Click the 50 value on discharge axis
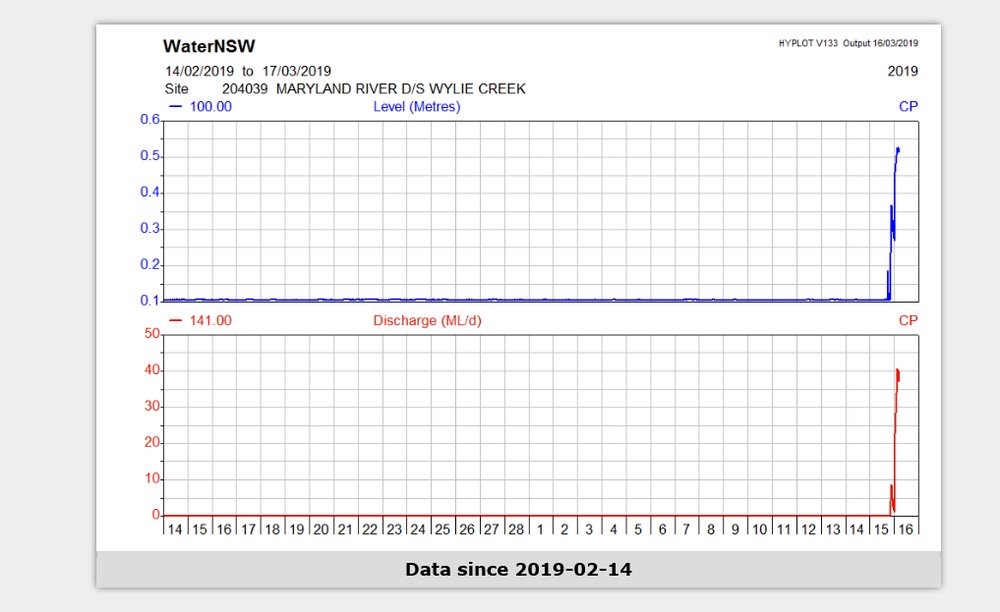 (x=153, y=334)
